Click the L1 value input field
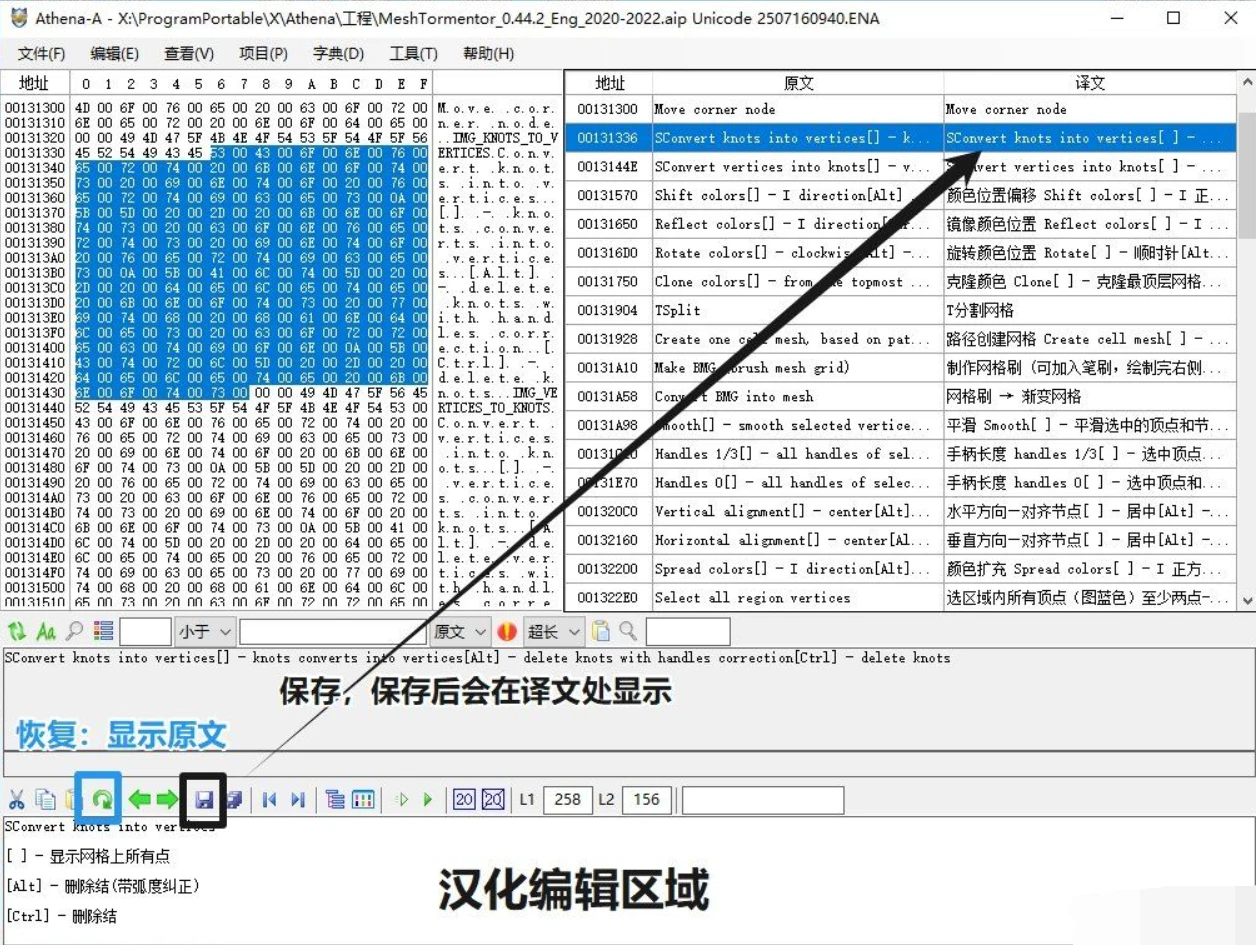The image size is (1256, 945). click(x=567, y=799)
